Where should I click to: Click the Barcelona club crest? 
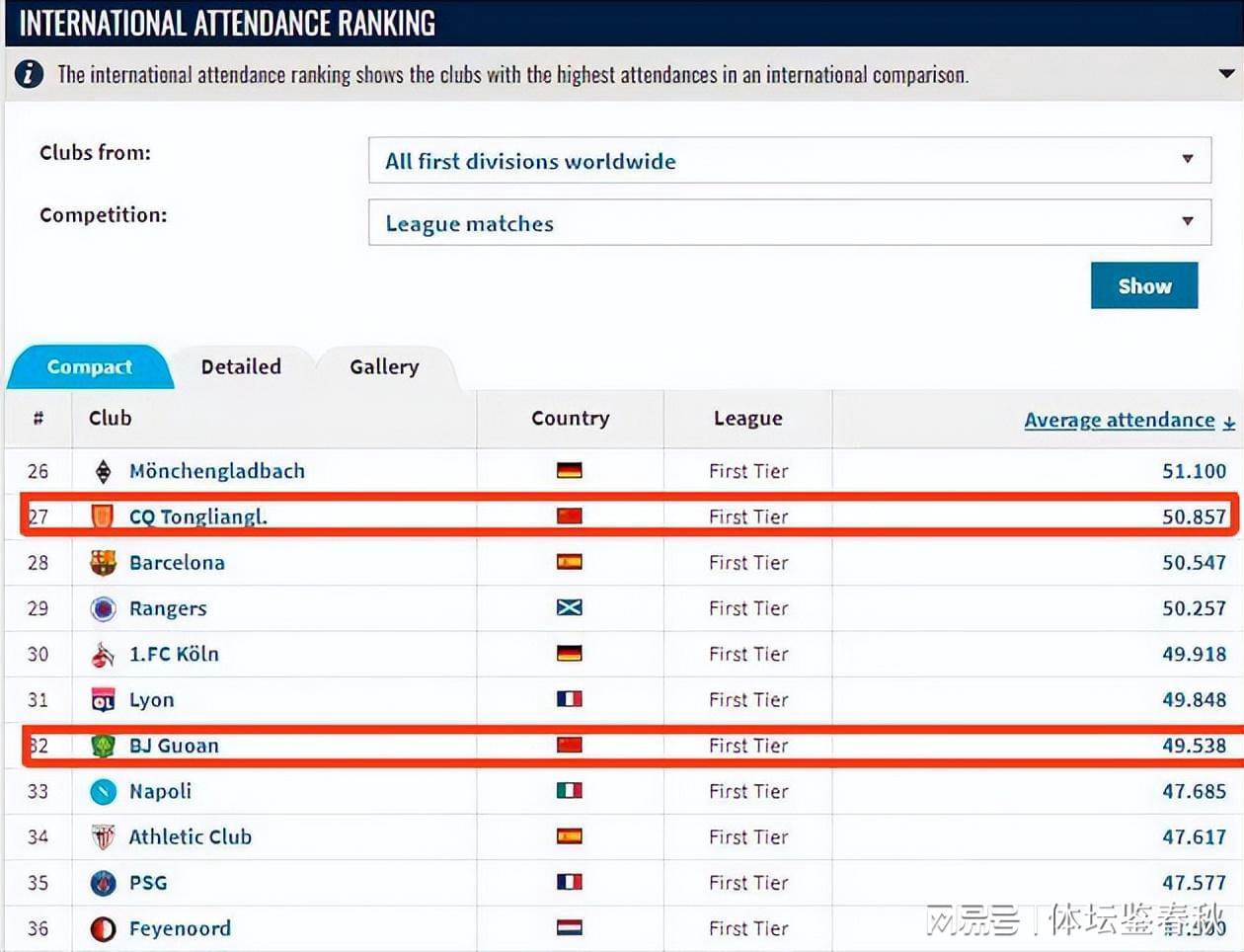point(103,563)
